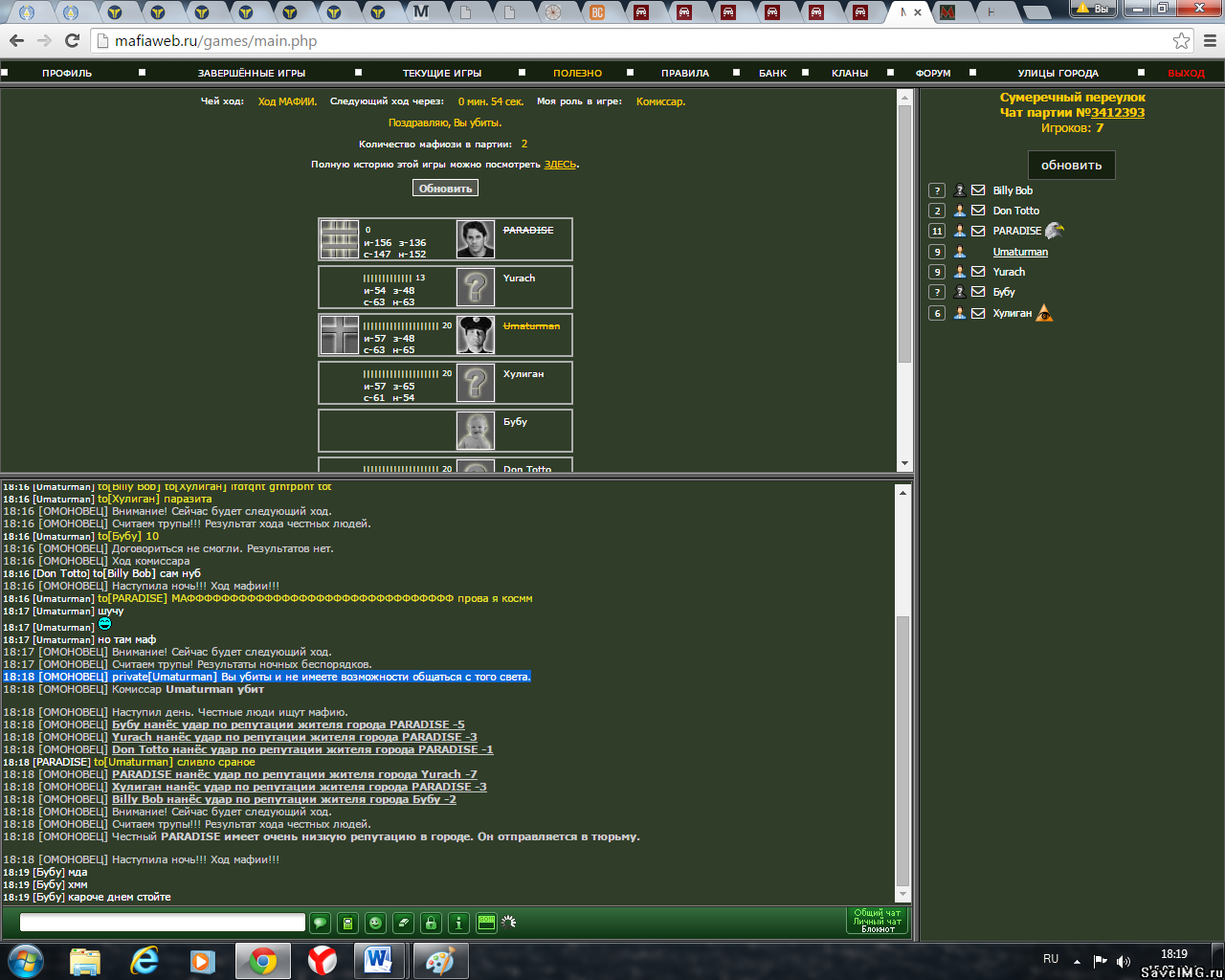Click the eraser clear-chat icon

(404, 923)
